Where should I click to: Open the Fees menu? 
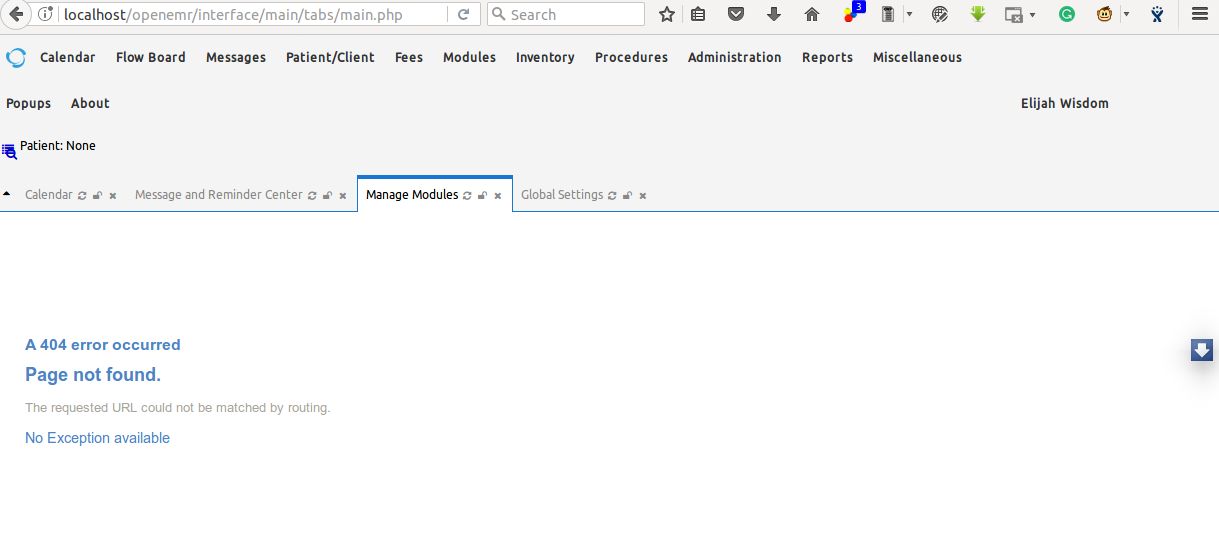pyautogui.click(x=409, y=58)
